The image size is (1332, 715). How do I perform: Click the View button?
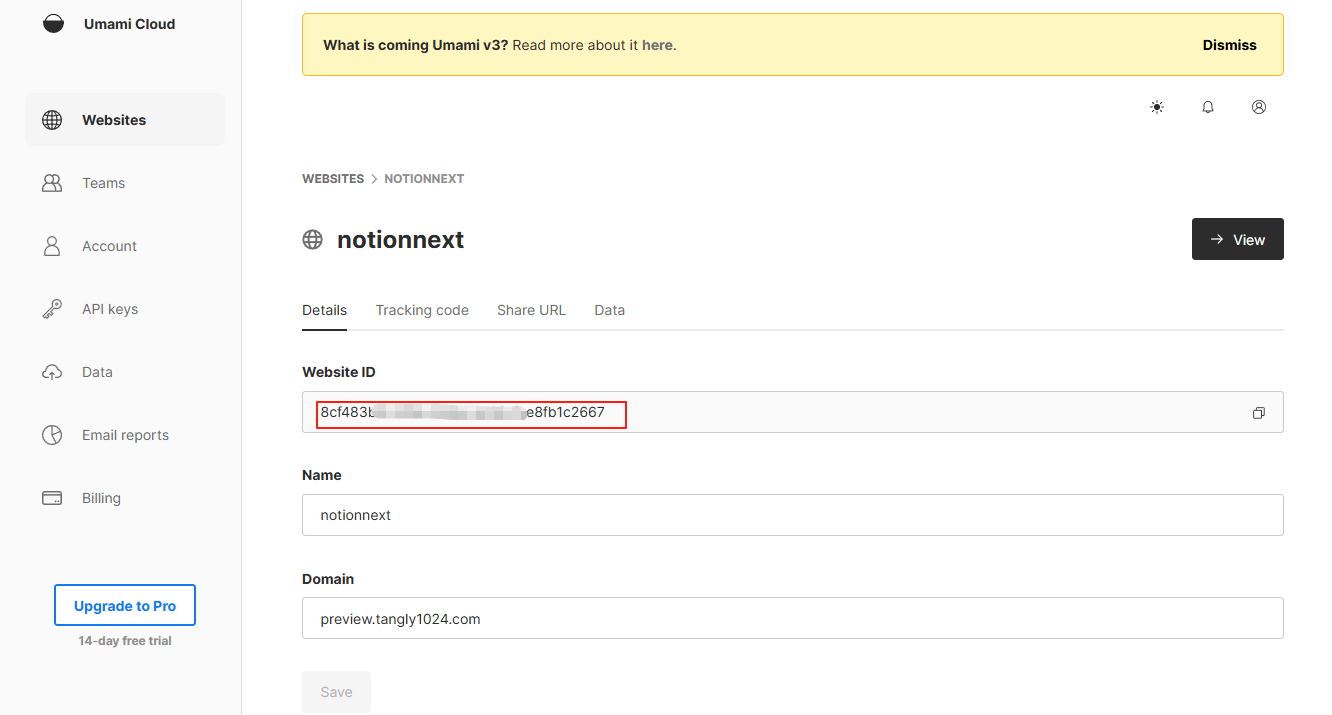[x=1237, y=239]
